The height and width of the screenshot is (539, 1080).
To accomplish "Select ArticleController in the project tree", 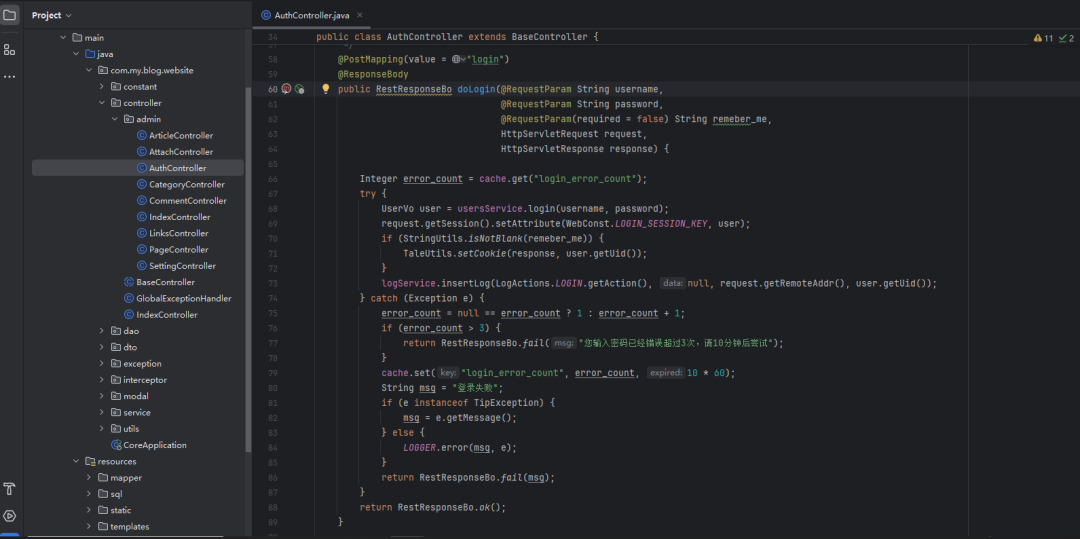I will (175, 136).
